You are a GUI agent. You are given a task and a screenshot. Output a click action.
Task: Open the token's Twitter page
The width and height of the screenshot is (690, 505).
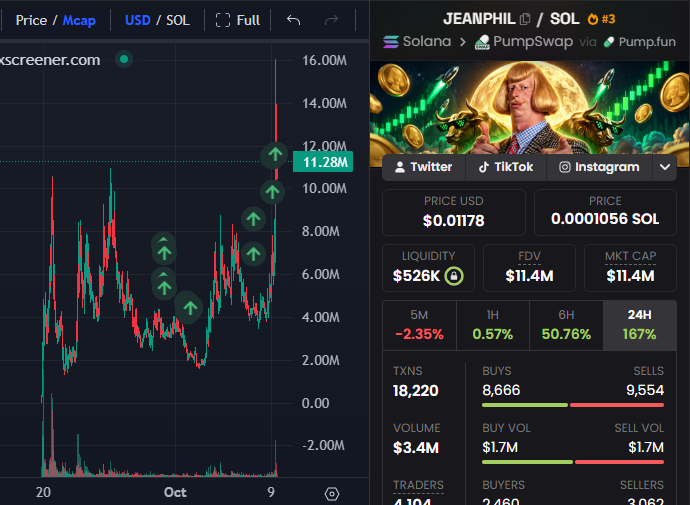coord(423,167)
